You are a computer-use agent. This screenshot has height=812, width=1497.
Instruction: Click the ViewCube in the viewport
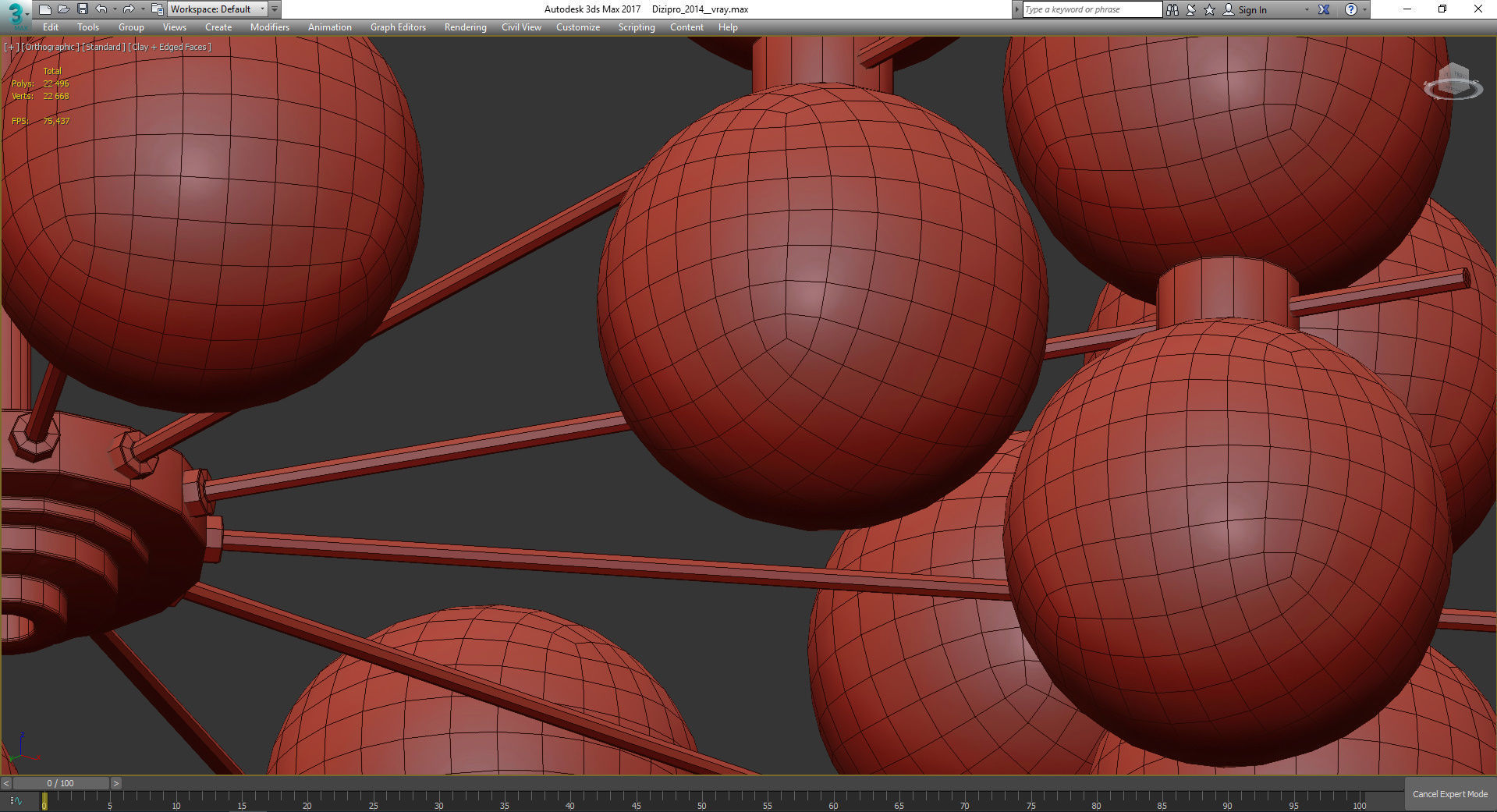click(x=1453, y=82)
